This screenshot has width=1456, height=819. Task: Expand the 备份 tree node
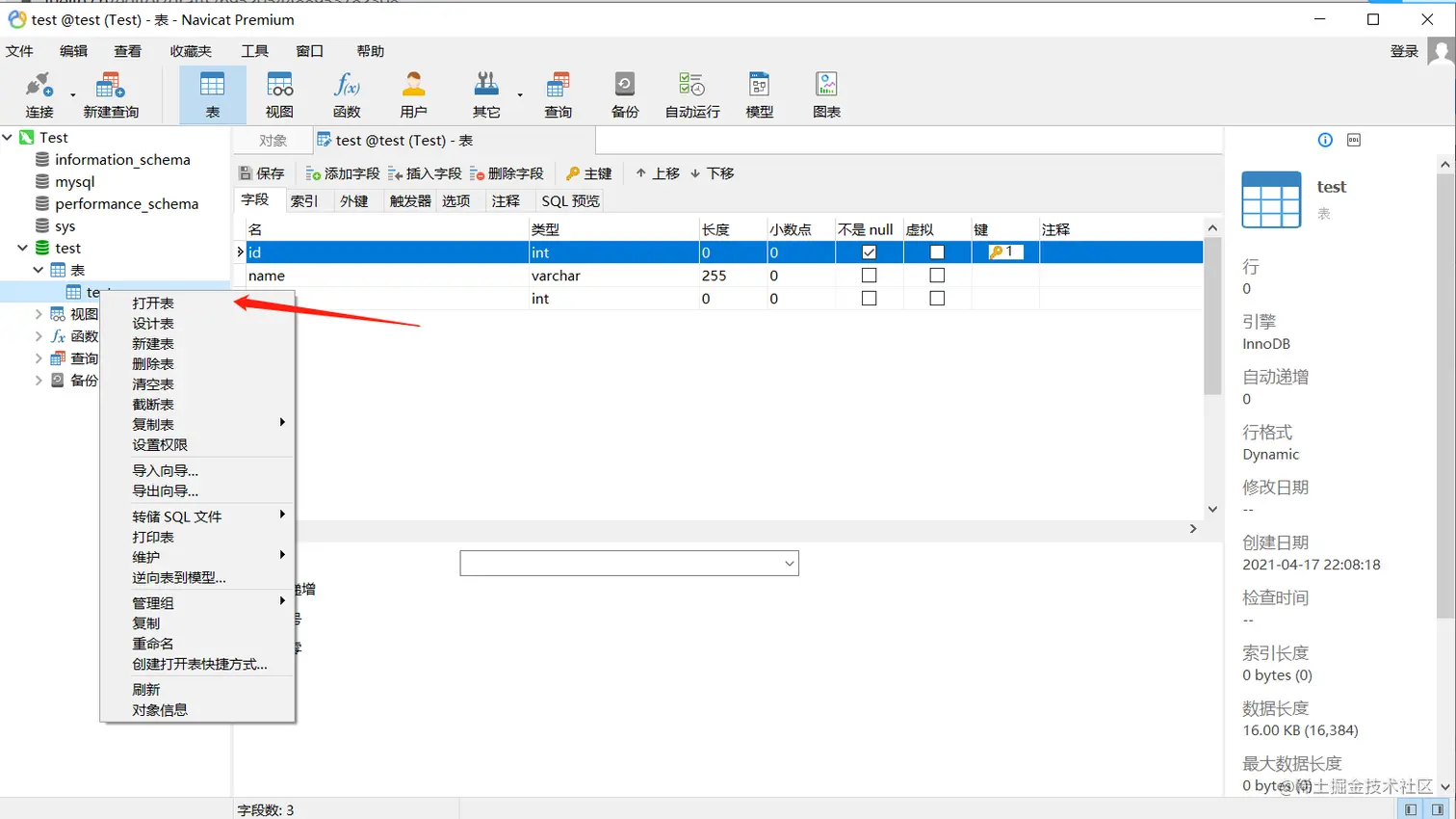pyautogui.click(x=39, y=381)
